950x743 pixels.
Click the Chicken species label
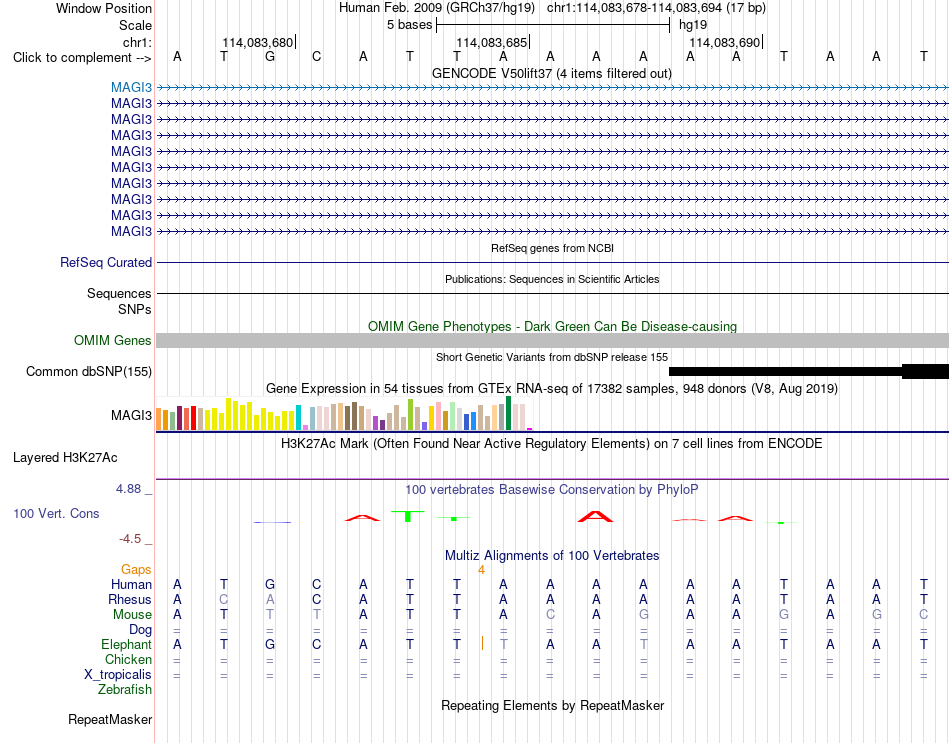pos(128,659)
